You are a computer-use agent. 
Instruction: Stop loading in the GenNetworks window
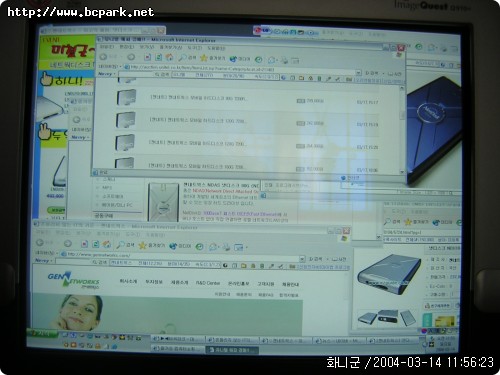point(84,244)
